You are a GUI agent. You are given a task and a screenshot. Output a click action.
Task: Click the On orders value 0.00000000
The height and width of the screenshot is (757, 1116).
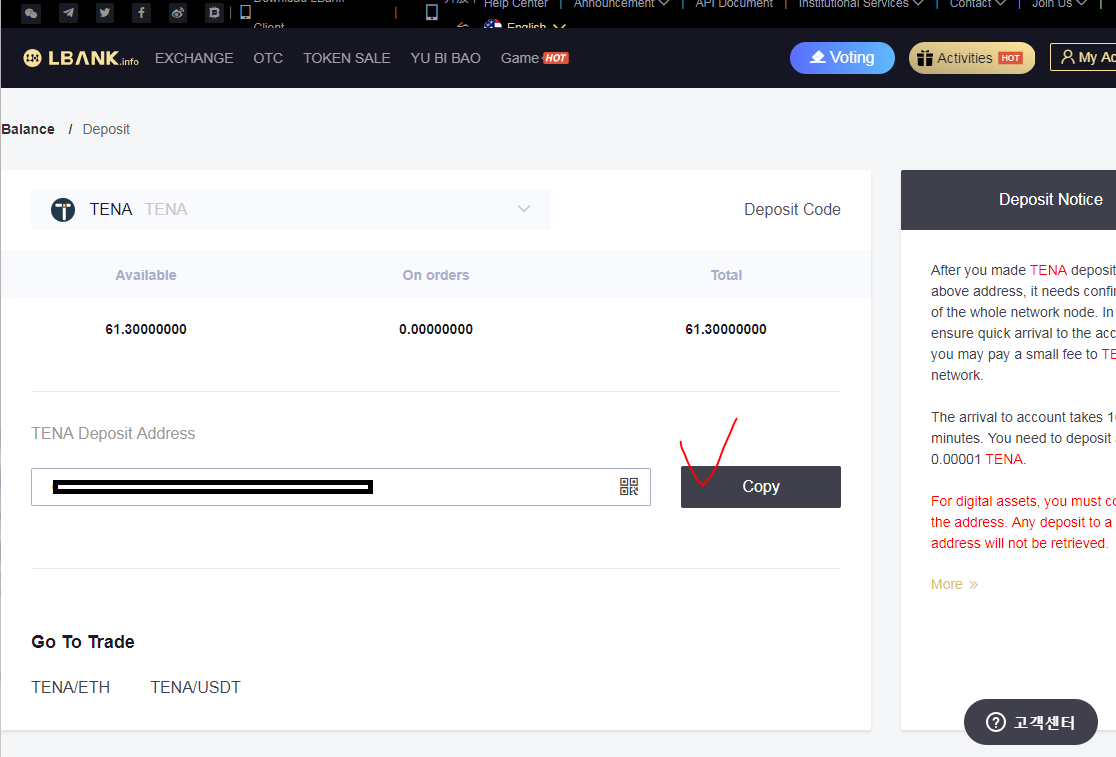click(436, 329)
